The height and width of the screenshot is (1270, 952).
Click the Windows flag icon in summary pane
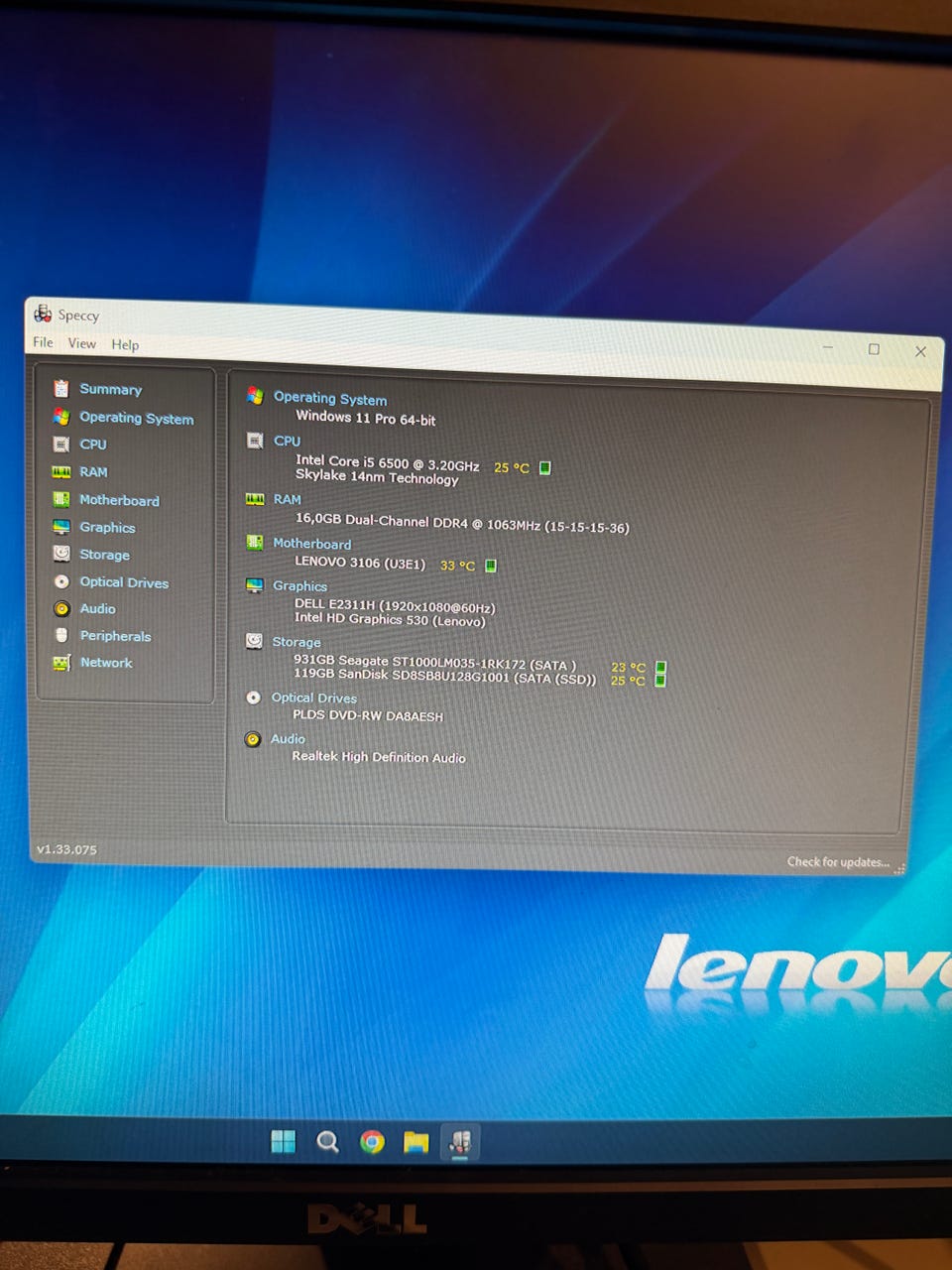[255, 396]
